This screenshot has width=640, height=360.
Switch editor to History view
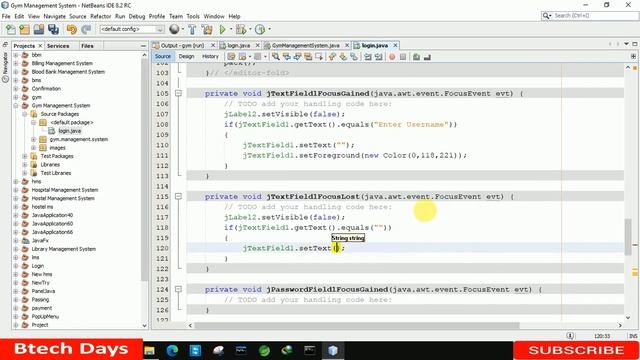point(210,56)
